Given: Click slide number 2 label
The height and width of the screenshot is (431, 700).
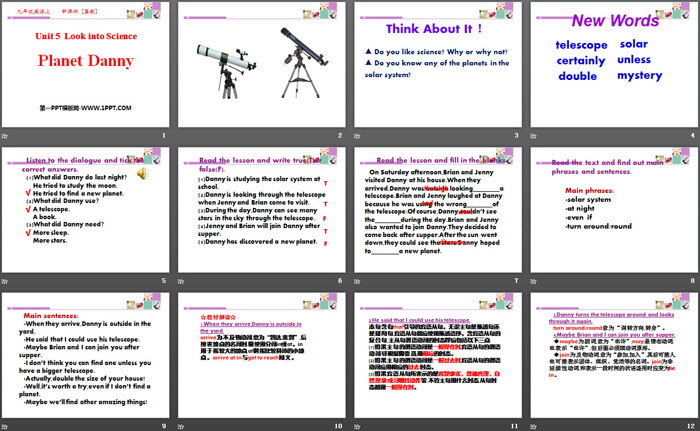Looking at the screenshot, I should [340, 135].
